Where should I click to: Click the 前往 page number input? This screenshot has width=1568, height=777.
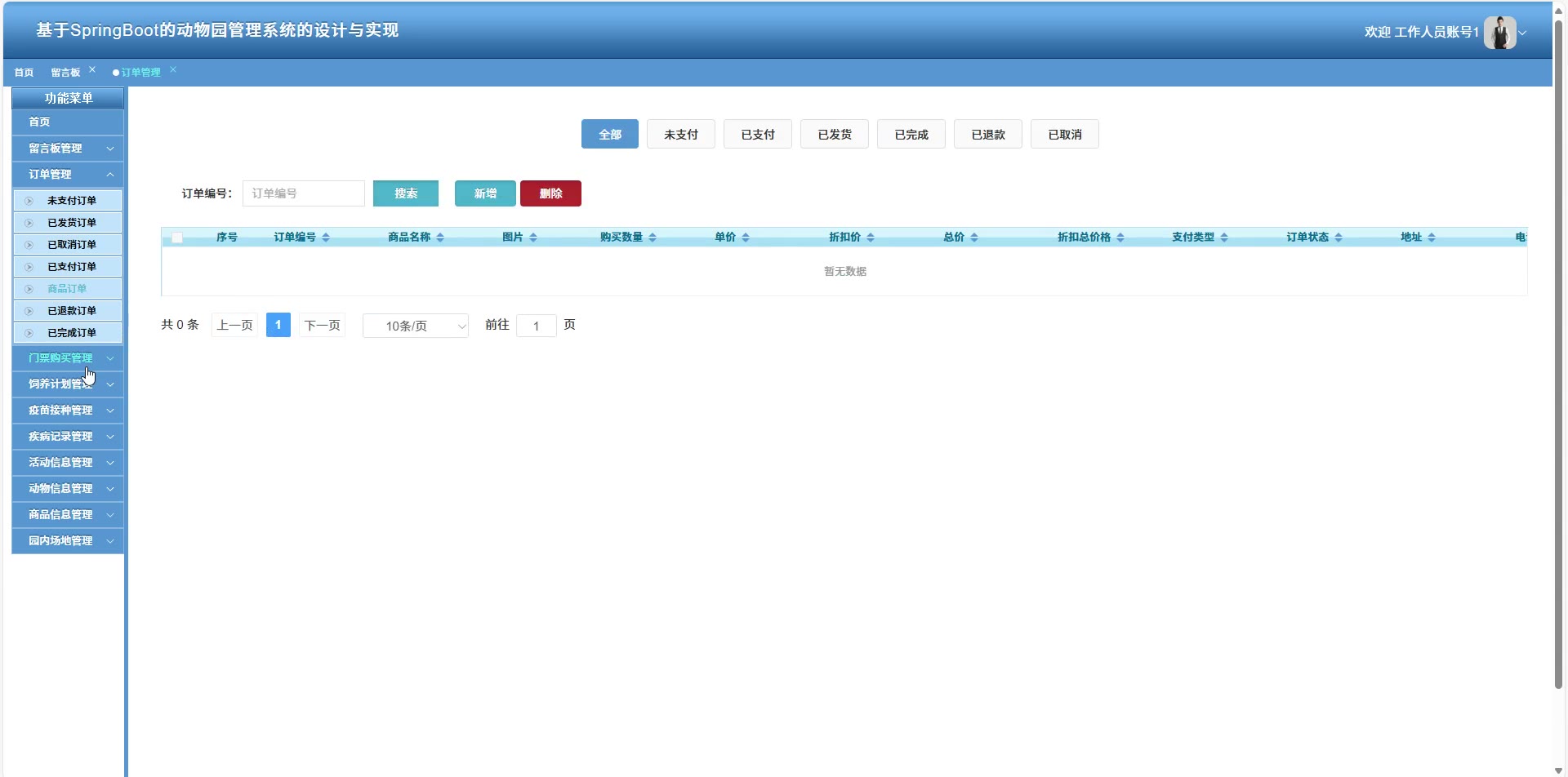pos(537,326)
